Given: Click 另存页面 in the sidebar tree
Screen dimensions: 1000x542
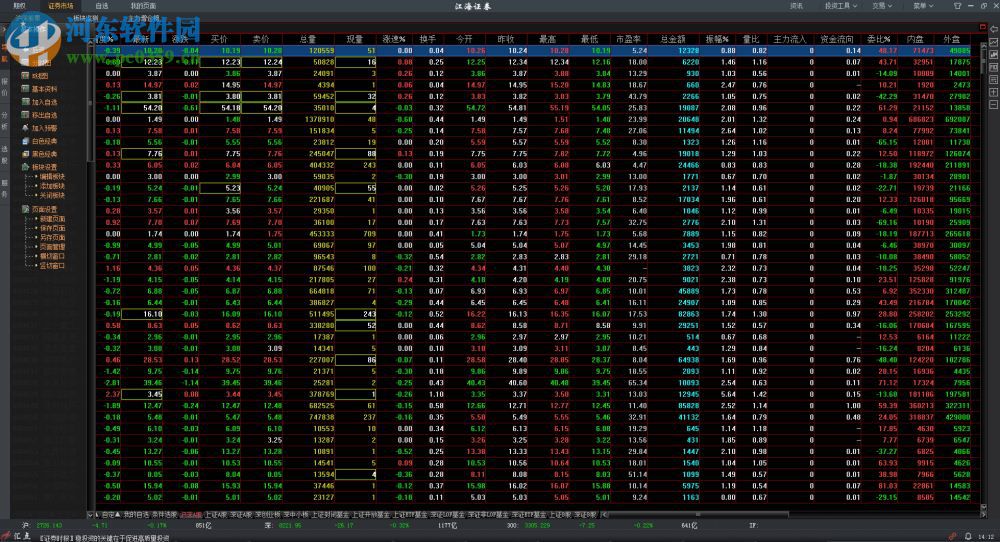Looking at the screenshot, I should (52, 237).
